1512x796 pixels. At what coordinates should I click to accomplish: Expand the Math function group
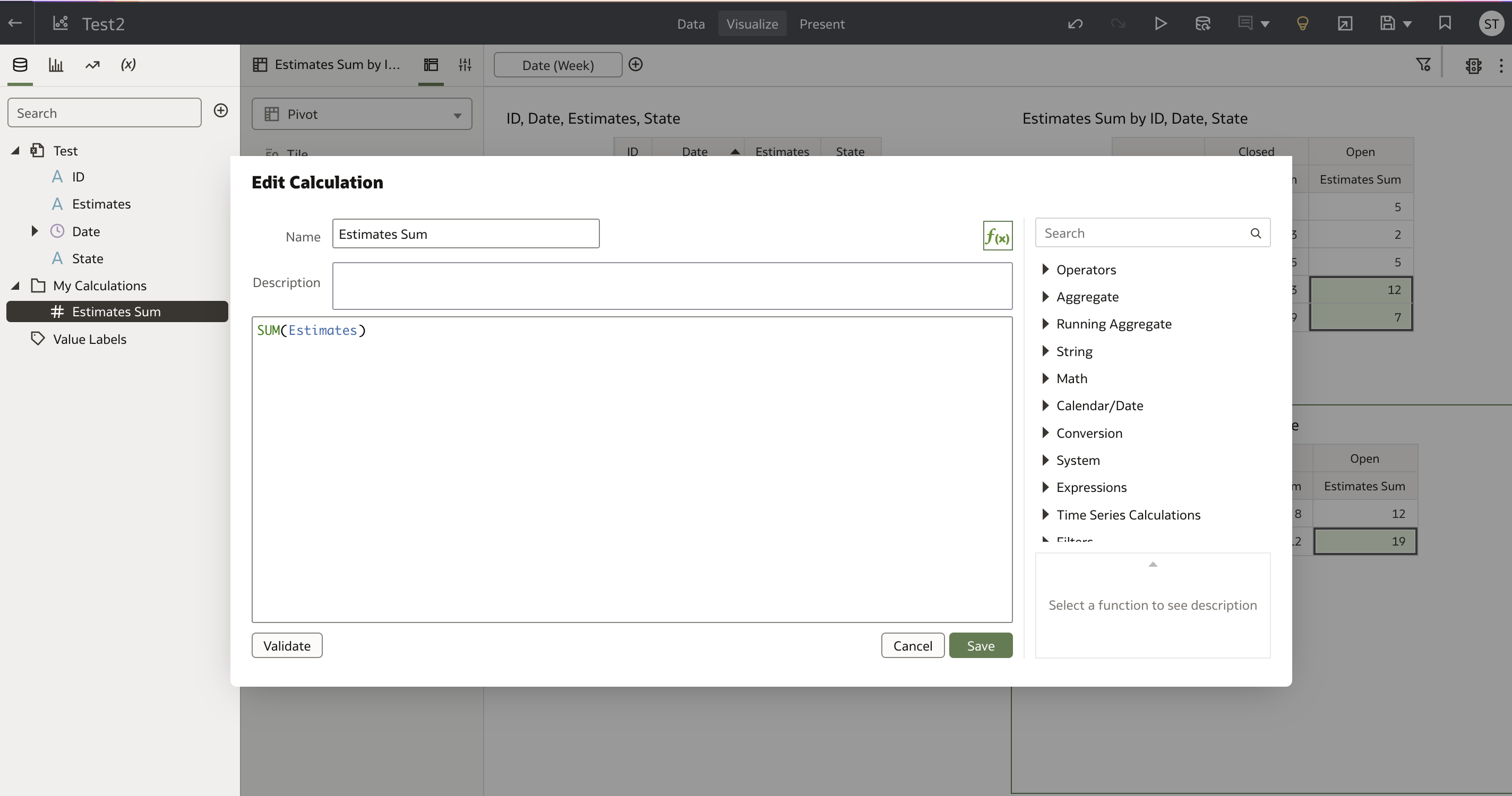point(1045,378)
